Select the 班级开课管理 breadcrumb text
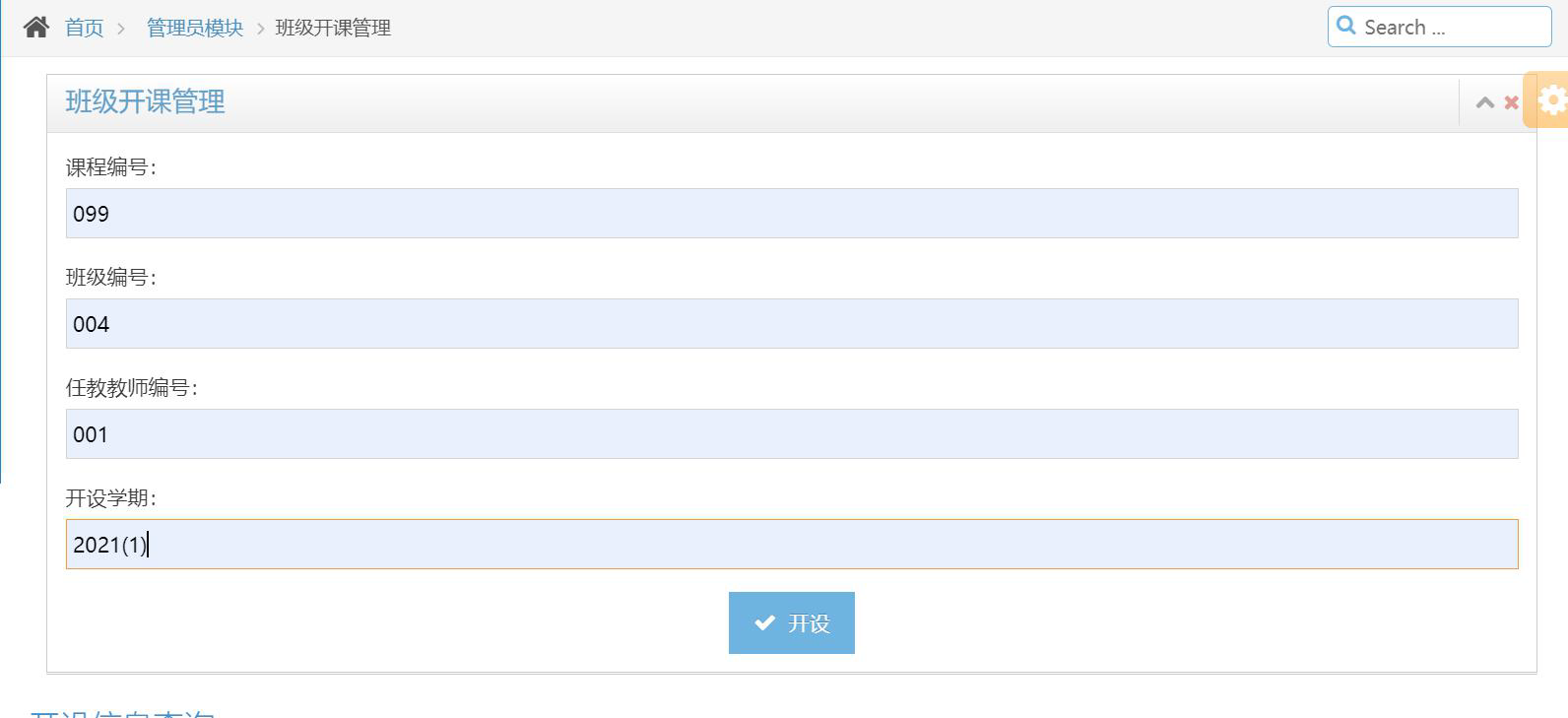Image resolution: width=1568 pixels, height=718 pixels. (x=333, y=28)
